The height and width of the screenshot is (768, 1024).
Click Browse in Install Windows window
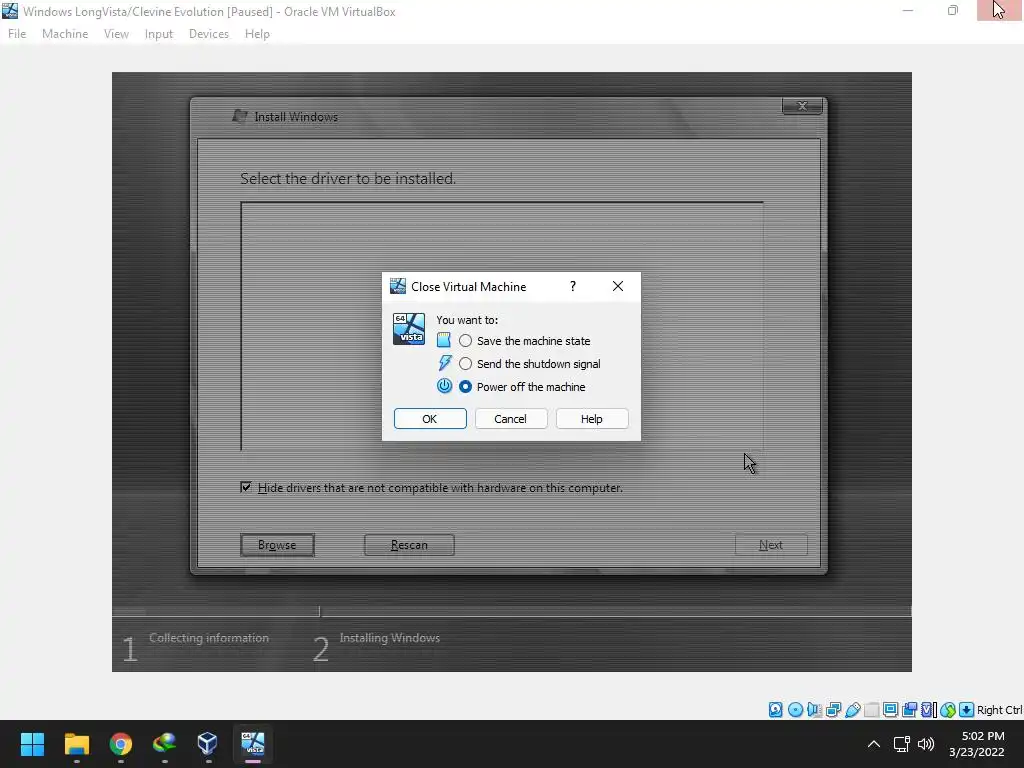[277, 545]
